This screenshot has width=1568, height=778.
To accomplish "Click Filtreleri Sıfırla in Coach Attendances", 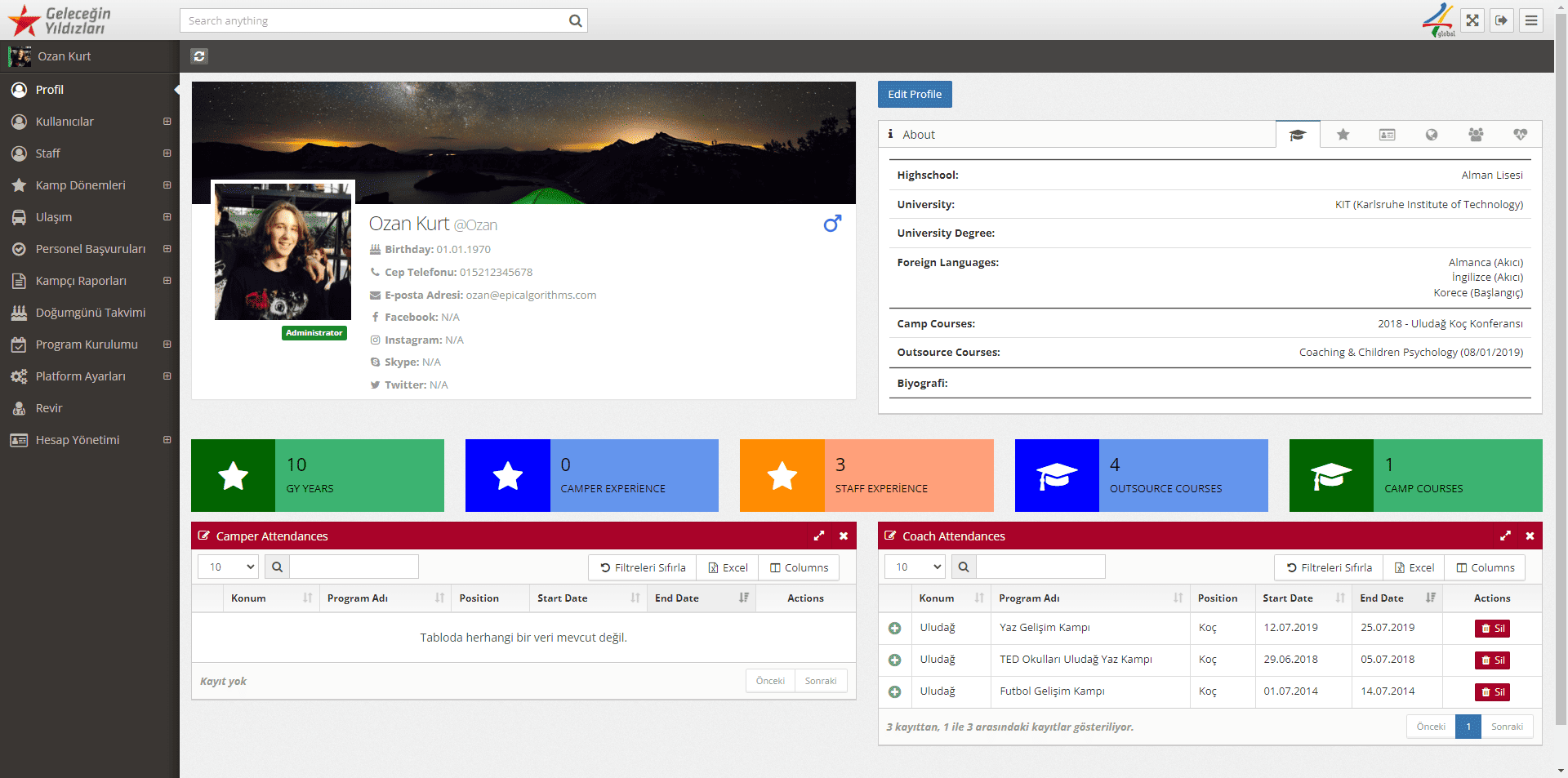I will click(x=1329, y=567).
